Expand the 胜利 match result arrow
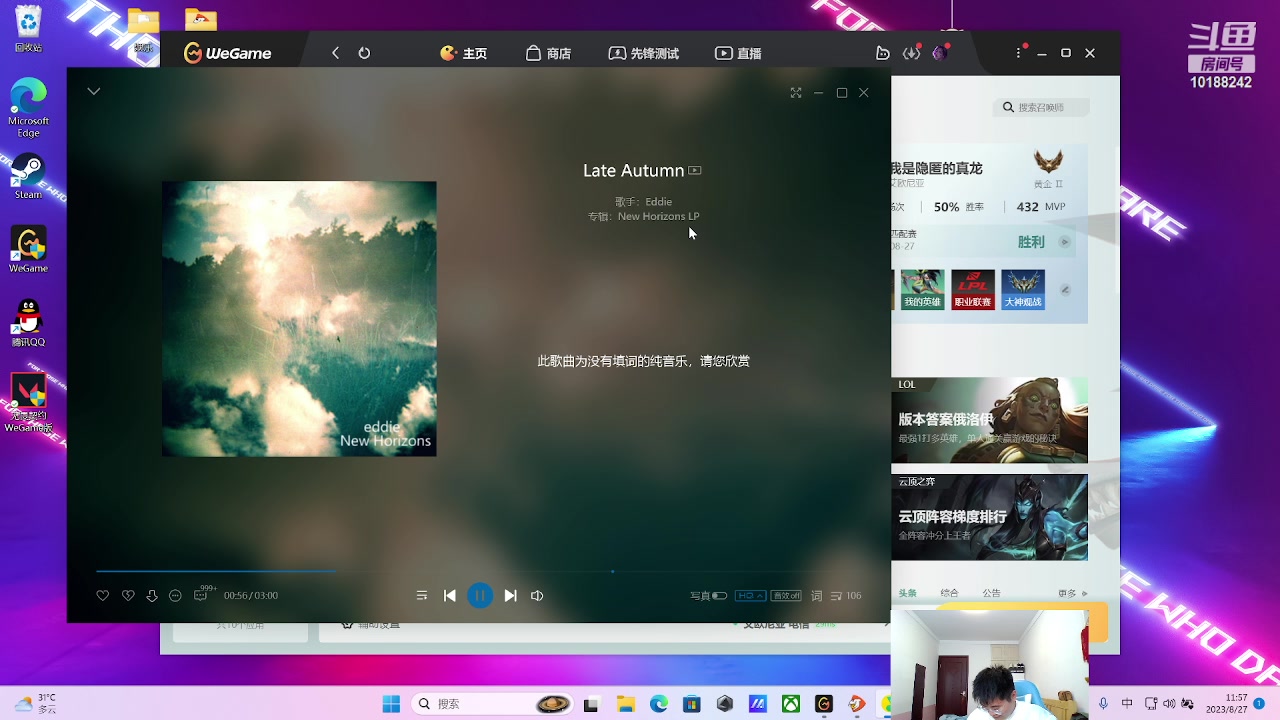 point(1064,242)
